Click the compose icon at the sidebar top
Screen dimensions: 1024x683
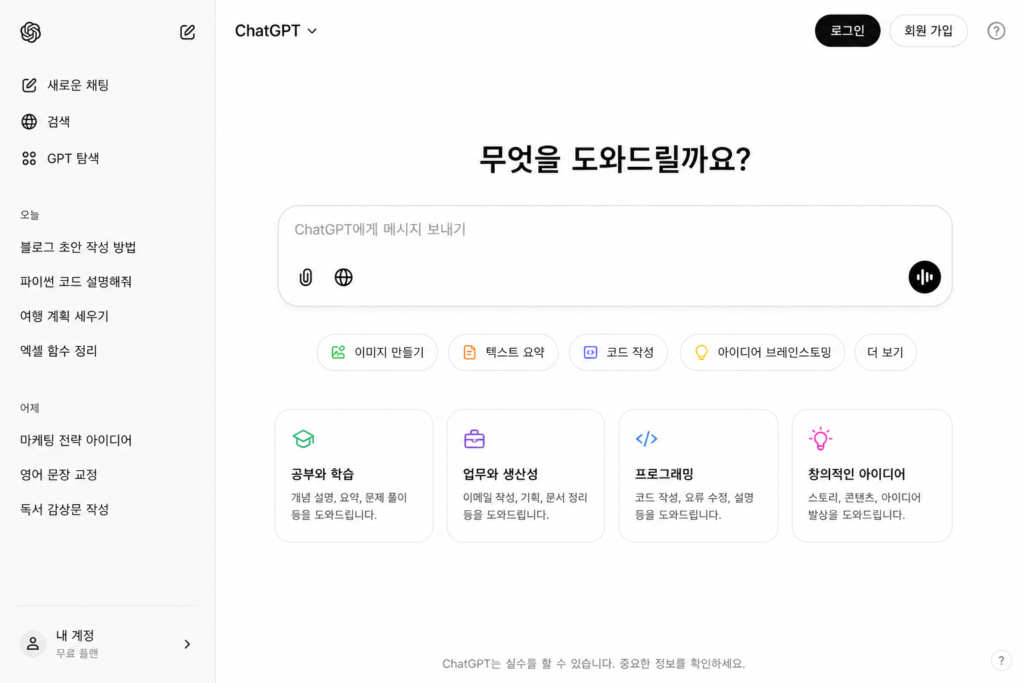tap(187, 31)
